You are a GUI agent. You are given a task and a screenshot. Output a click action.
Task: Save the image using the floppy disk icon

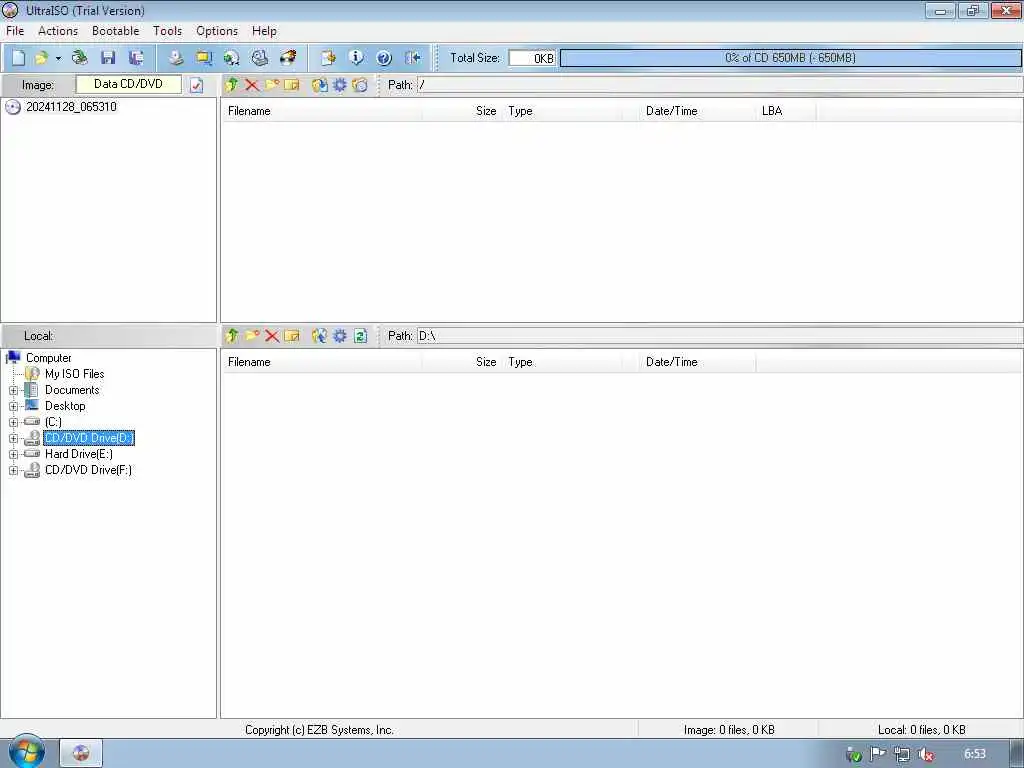pyautogui.click(x=108, y=58)
